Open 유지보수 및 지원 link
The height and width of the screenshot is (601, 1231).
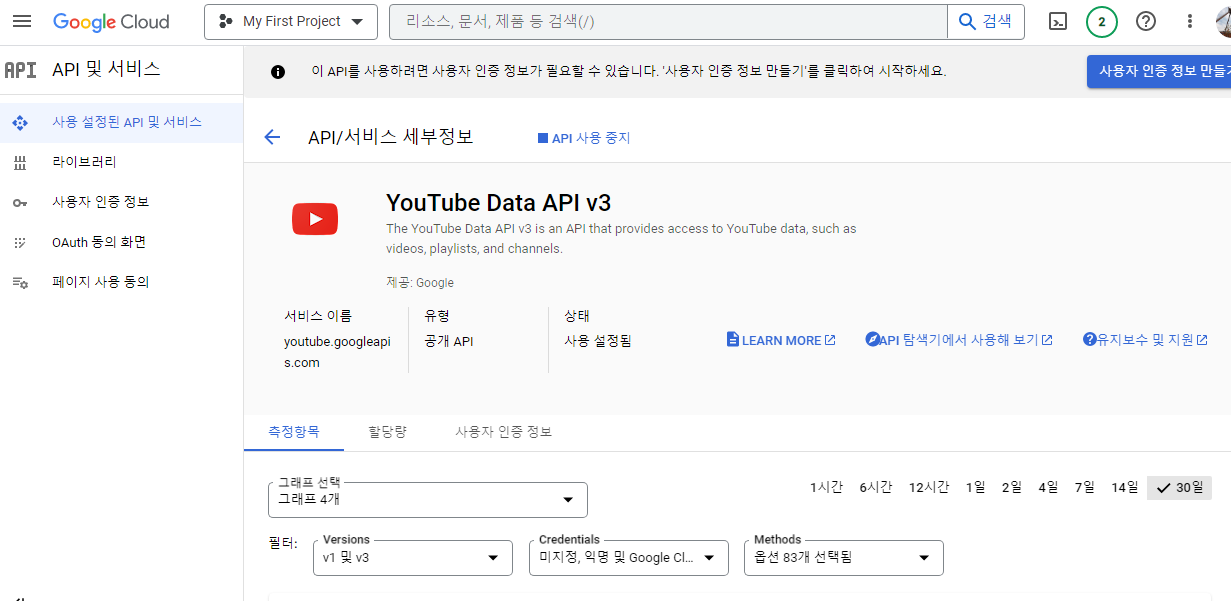1145,340
